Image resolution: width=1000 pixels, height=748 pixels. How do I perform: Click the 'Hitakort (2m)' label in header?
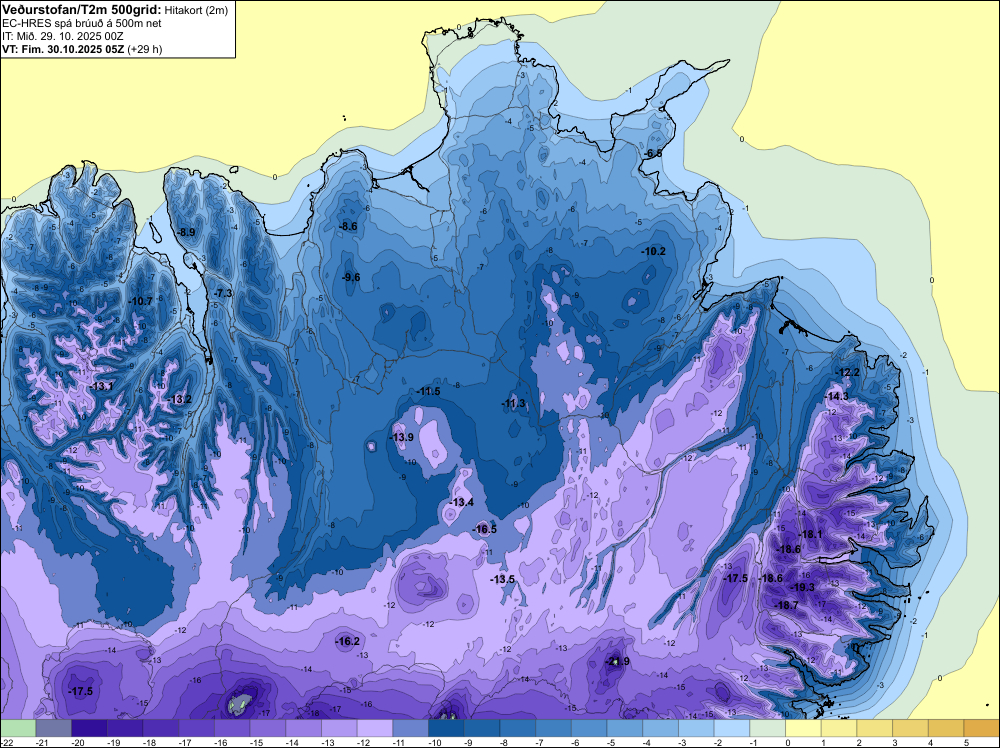(x=196, y=10)
